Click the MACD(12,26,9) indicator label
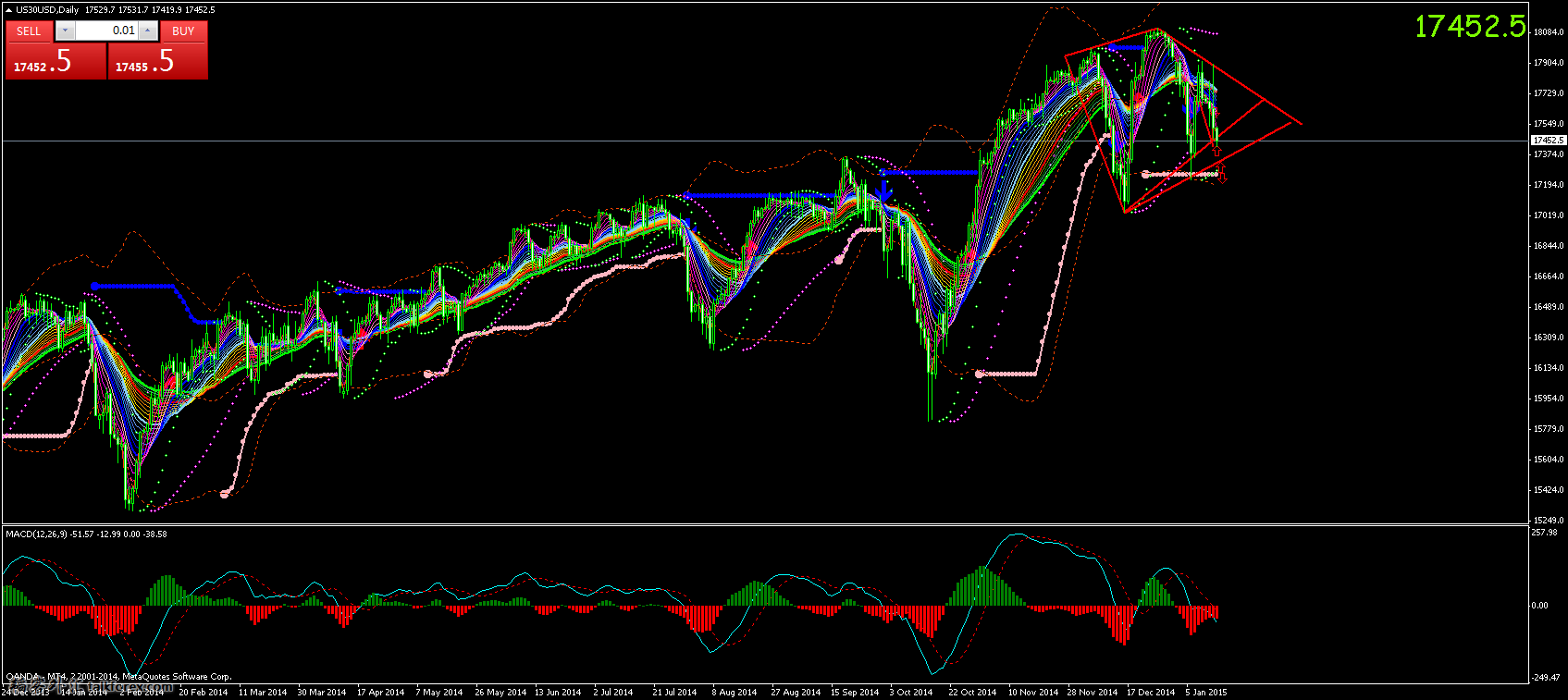 [x=36, y=534]
